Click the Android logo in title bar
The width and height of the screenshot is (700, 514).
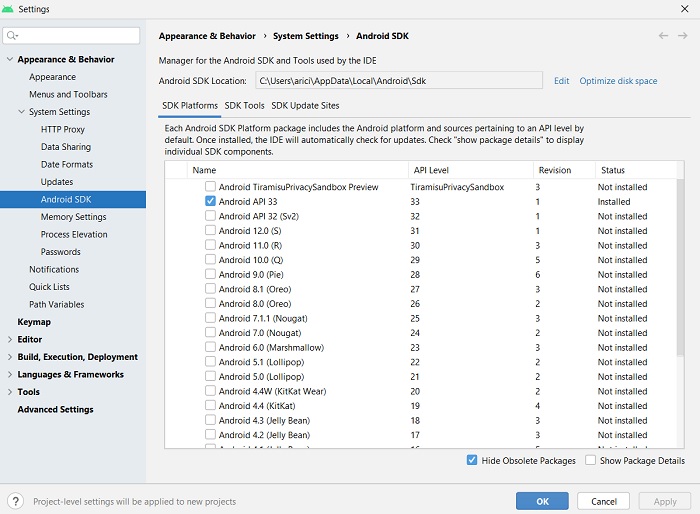point(8,9)
